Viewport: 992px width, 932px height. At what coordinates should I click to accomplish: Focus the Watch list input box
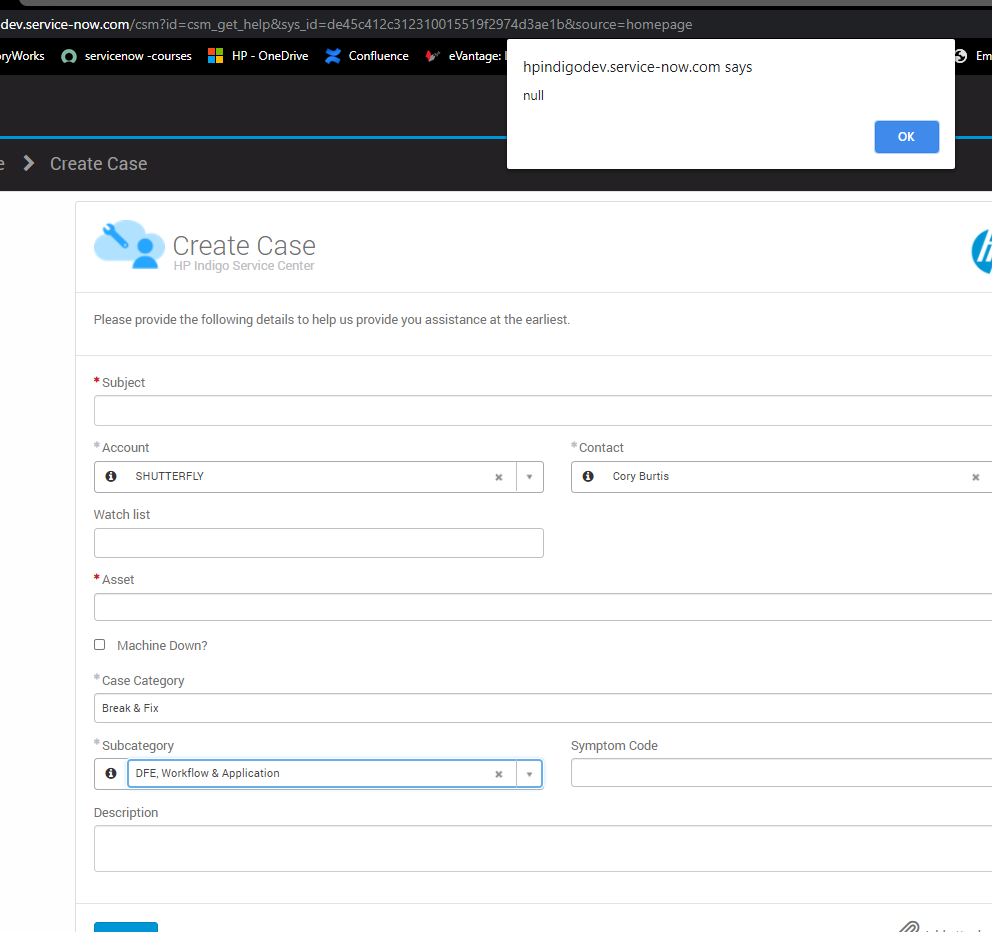click(x=318, y=543)
